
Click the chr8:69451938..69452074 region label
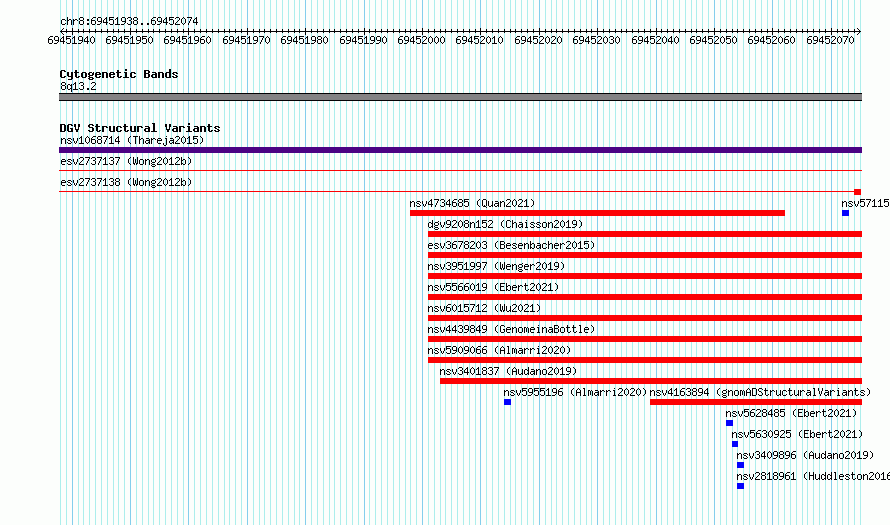click(x=129, y=21)
